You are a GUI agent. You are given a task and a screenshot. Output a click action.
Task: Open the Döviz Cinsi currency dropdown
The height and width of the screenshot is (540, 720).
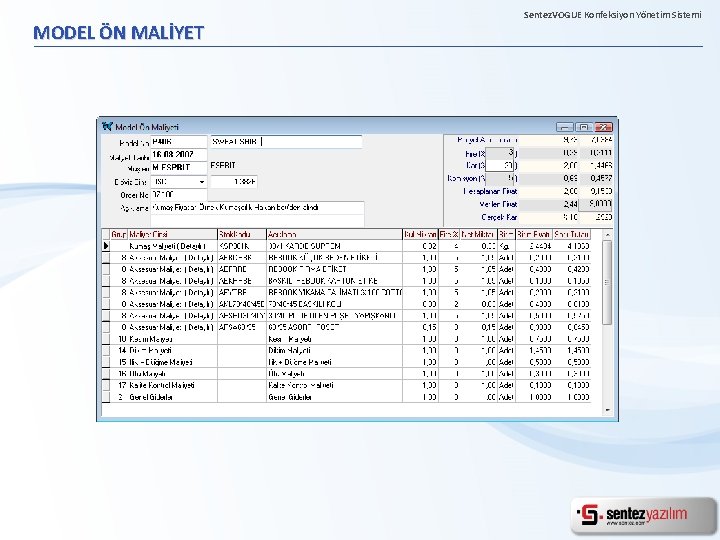pos(202,182)
